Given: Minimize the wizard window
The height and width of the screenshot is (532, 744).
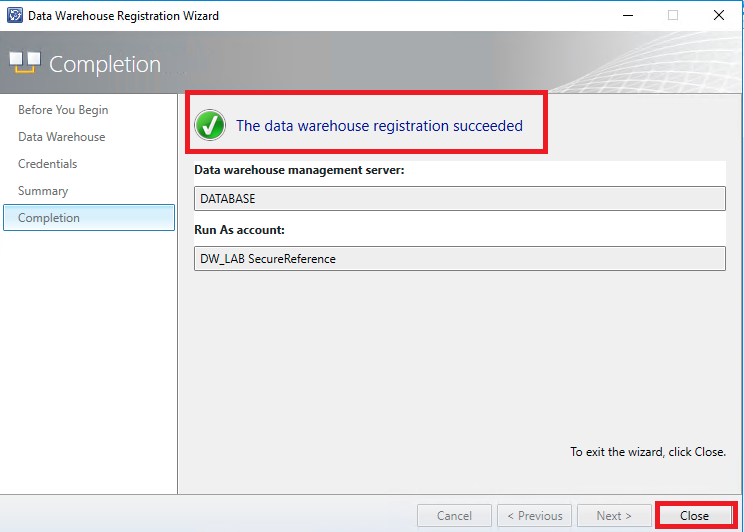Looking at the screenshot, I should 627,15.
